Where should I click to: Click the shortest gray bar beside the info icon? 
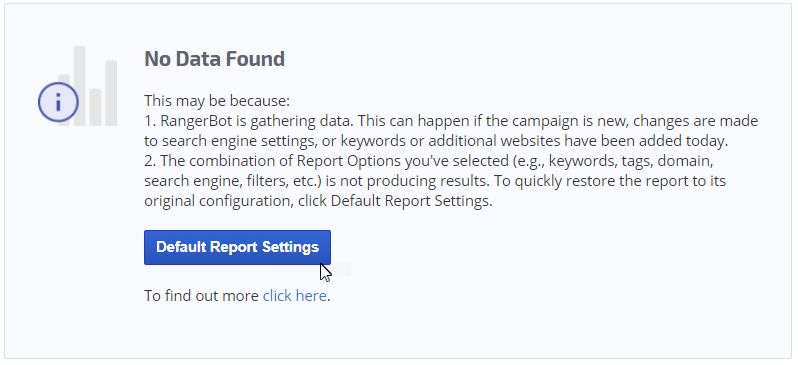coord(96,107)
